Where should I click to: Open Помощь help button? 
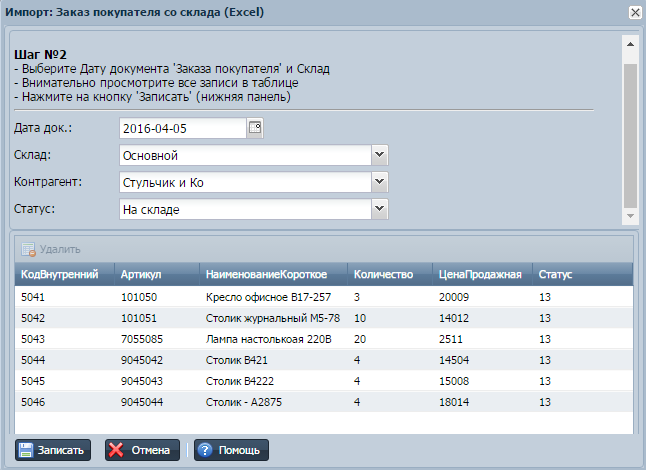coord(231,450)
